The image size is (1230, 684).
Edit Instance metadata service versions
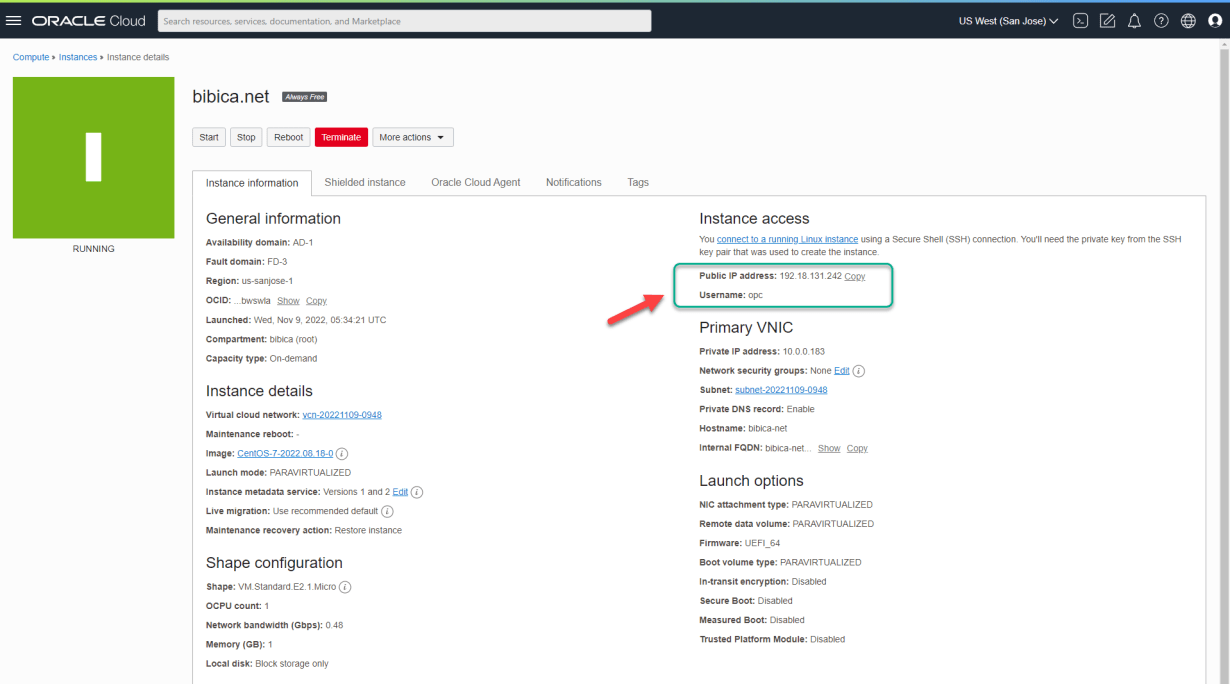[400, 492]
